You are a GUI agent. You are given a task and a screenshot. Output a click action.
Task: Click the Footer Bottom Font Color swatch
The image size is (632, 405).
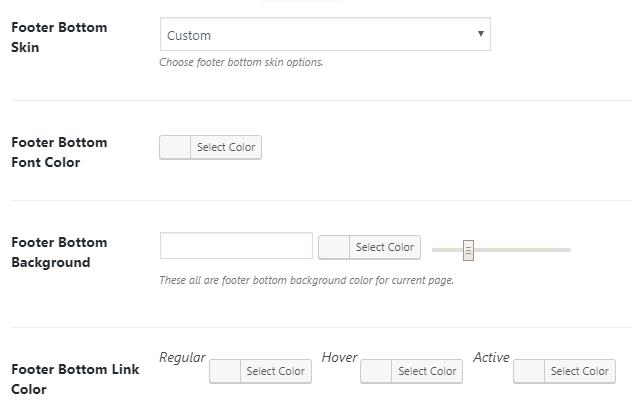point(175,148)
